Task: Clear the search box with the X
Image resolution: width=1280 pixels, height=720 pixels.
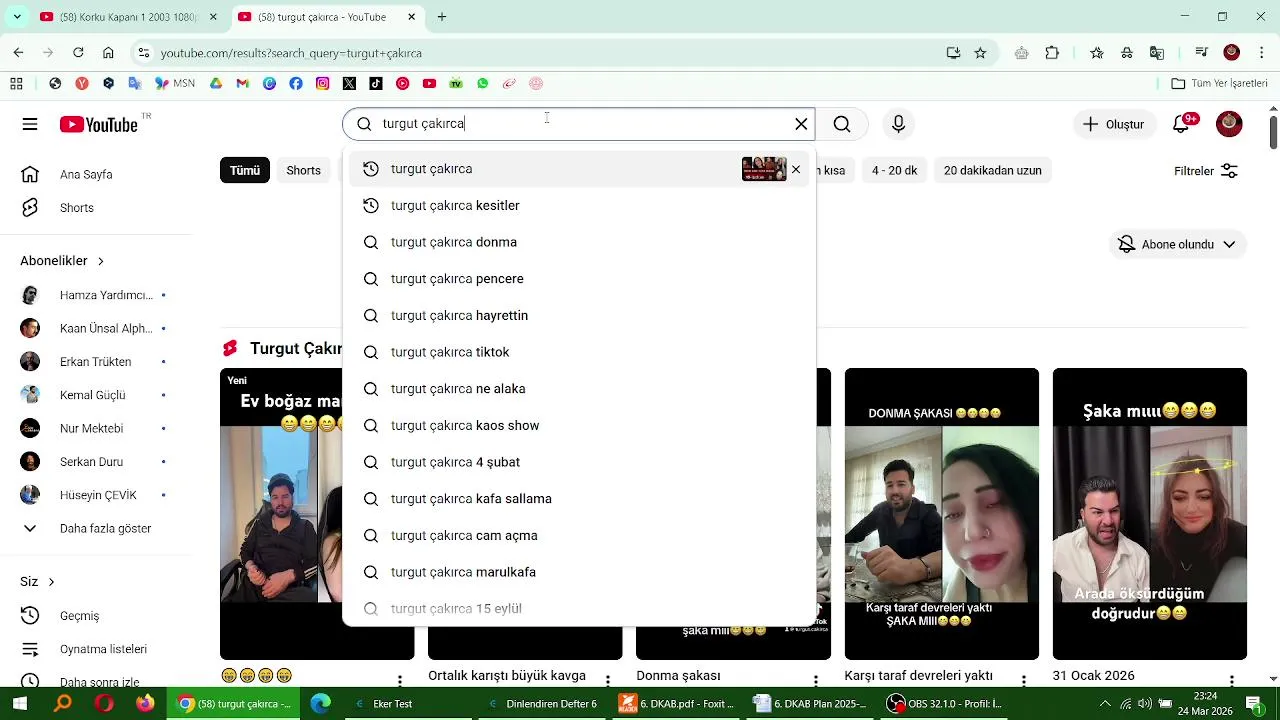Action: tap(801, 124)
